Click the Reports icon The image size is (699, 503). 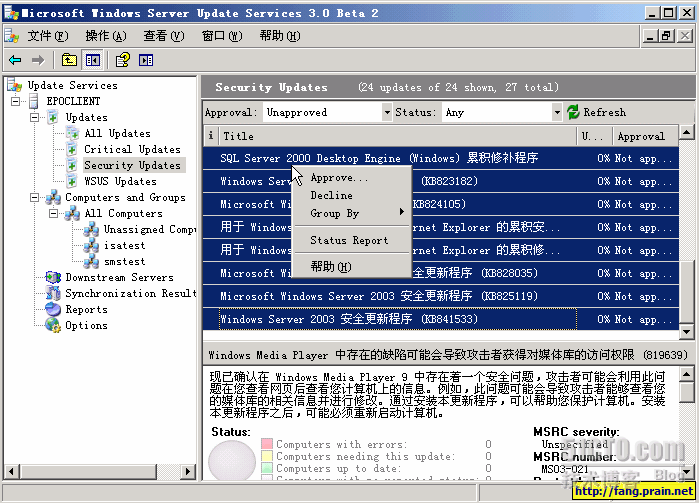point(53,309)
